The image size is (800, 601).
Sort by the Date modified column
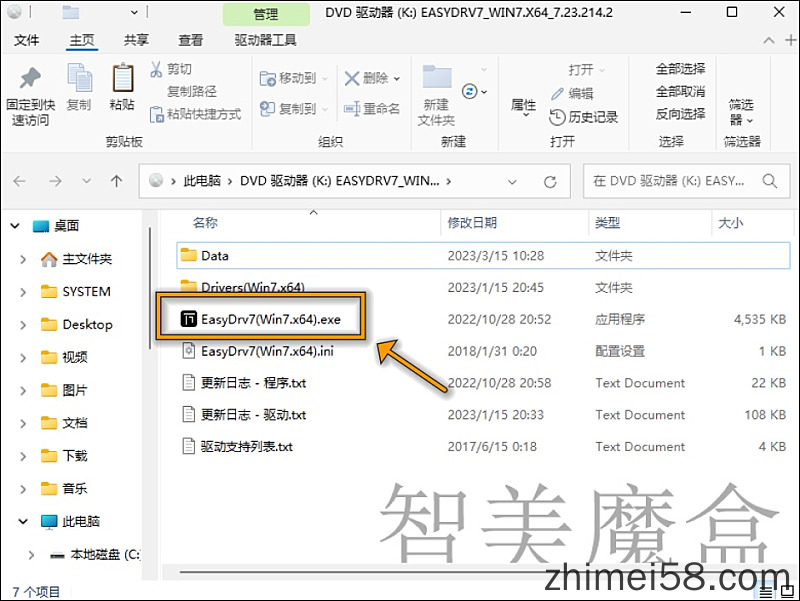click(x=472, y=222)
